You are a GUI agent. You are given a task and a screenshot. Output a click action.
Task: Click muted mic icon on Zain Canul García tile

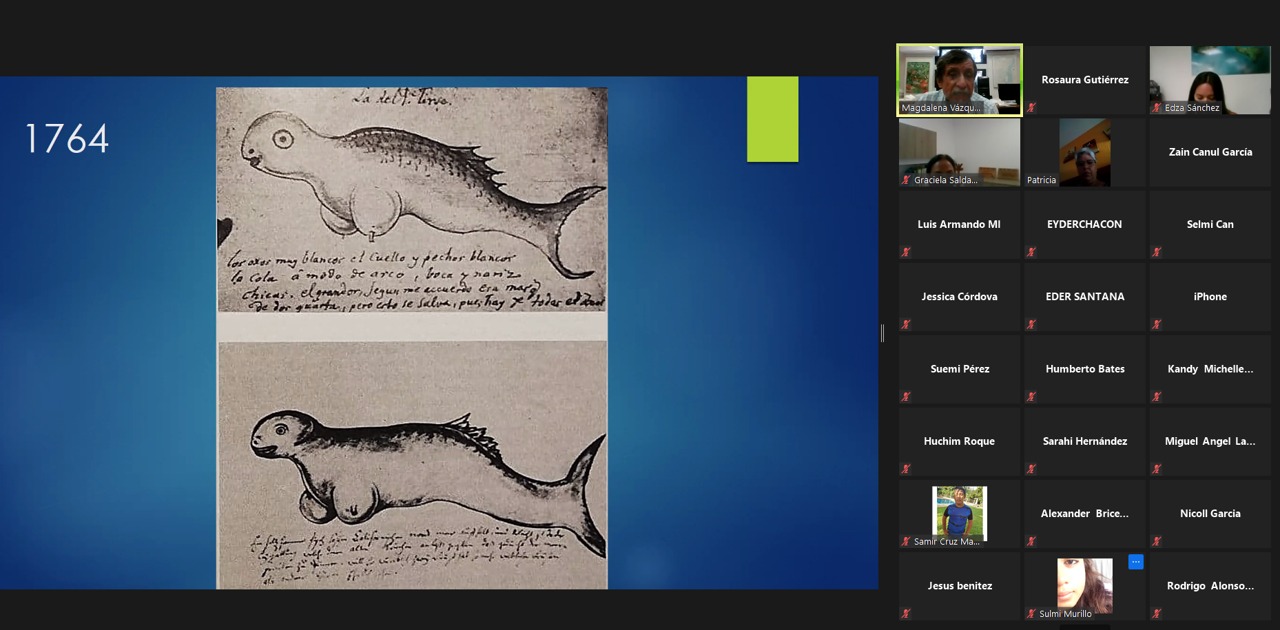point(1156,180)
